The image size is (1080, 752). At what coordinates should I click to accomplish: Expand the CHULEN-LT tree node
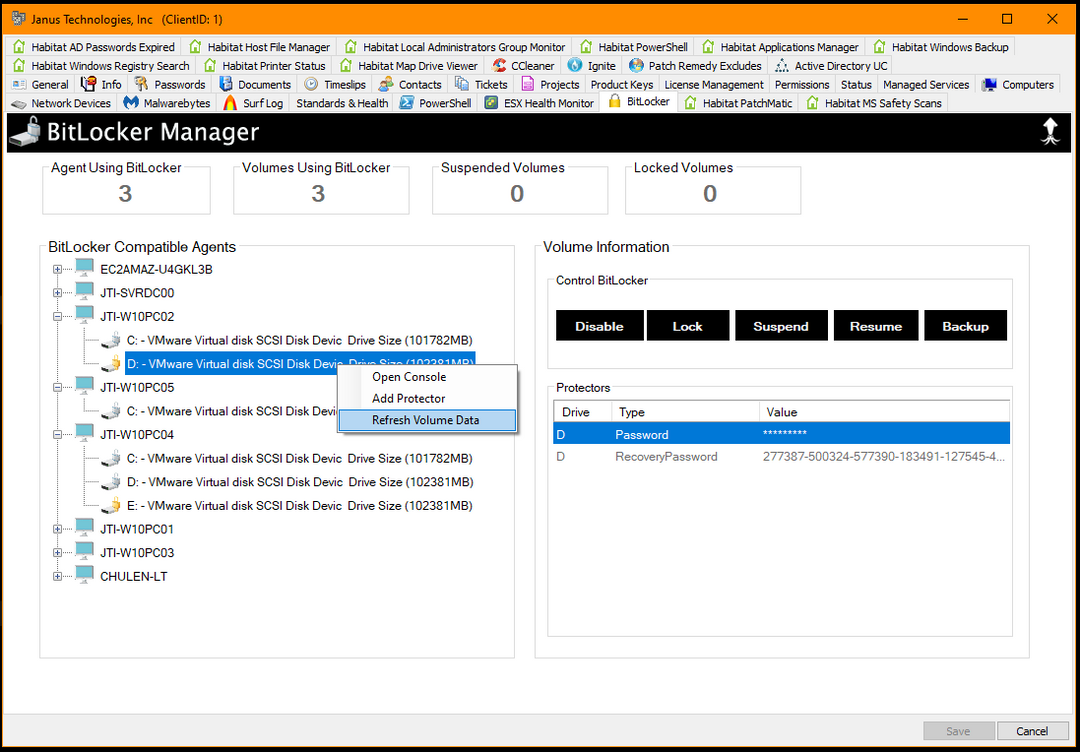click(57, 576)
